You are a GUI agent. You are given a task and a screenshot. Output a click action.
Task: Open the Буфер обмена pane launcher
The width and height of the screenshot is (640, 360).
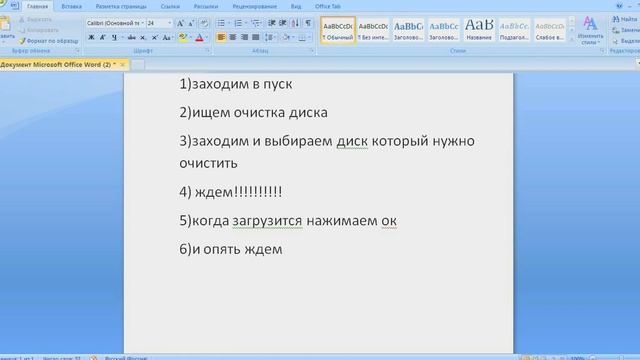pos(78,51)
